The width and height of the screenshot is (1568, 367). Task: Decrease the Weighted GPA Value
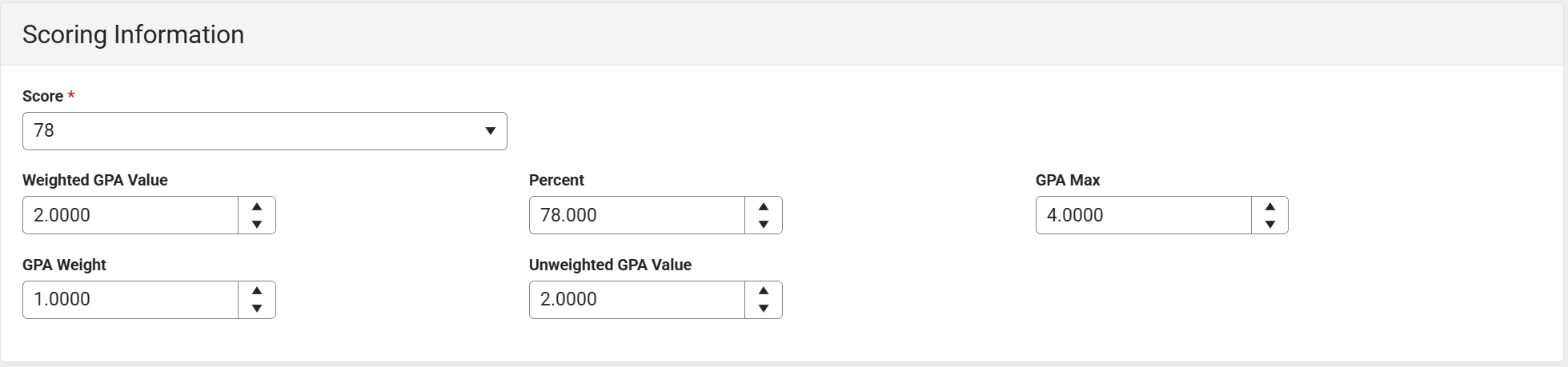[257, 225]
